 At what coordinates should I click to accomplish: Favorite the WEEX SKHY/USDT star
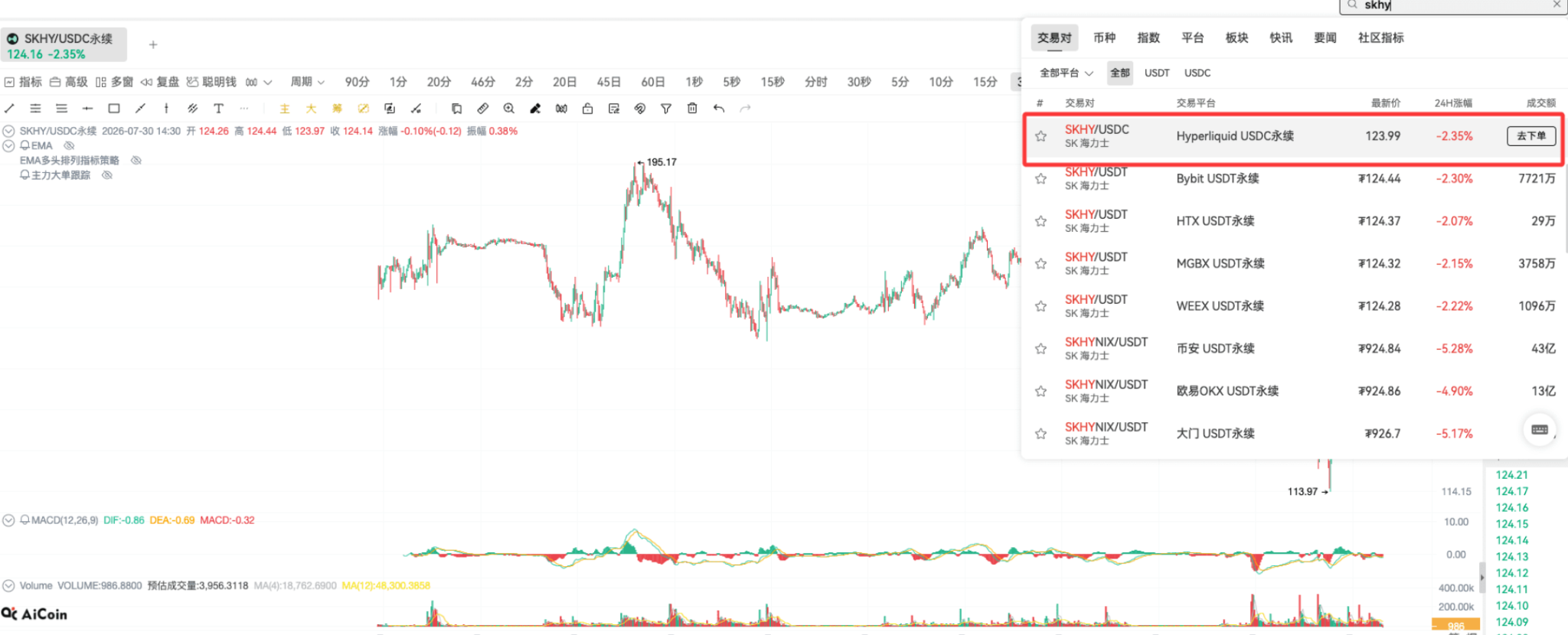tap(1040, 306)
